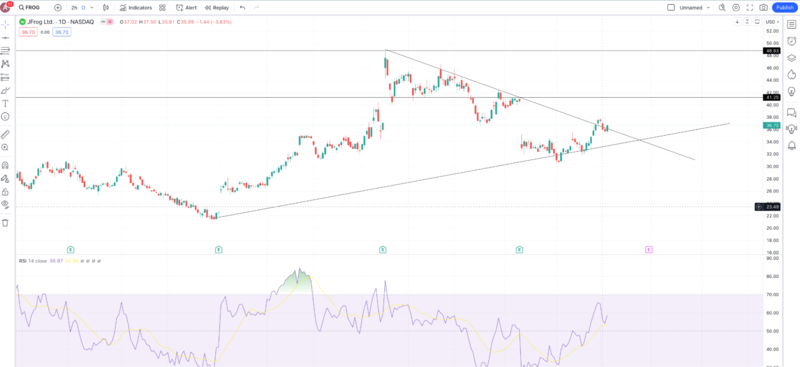The width and height of the screenshot is (800, 367).
Task: Open chart settings gear icon
Action: point(736,8)
